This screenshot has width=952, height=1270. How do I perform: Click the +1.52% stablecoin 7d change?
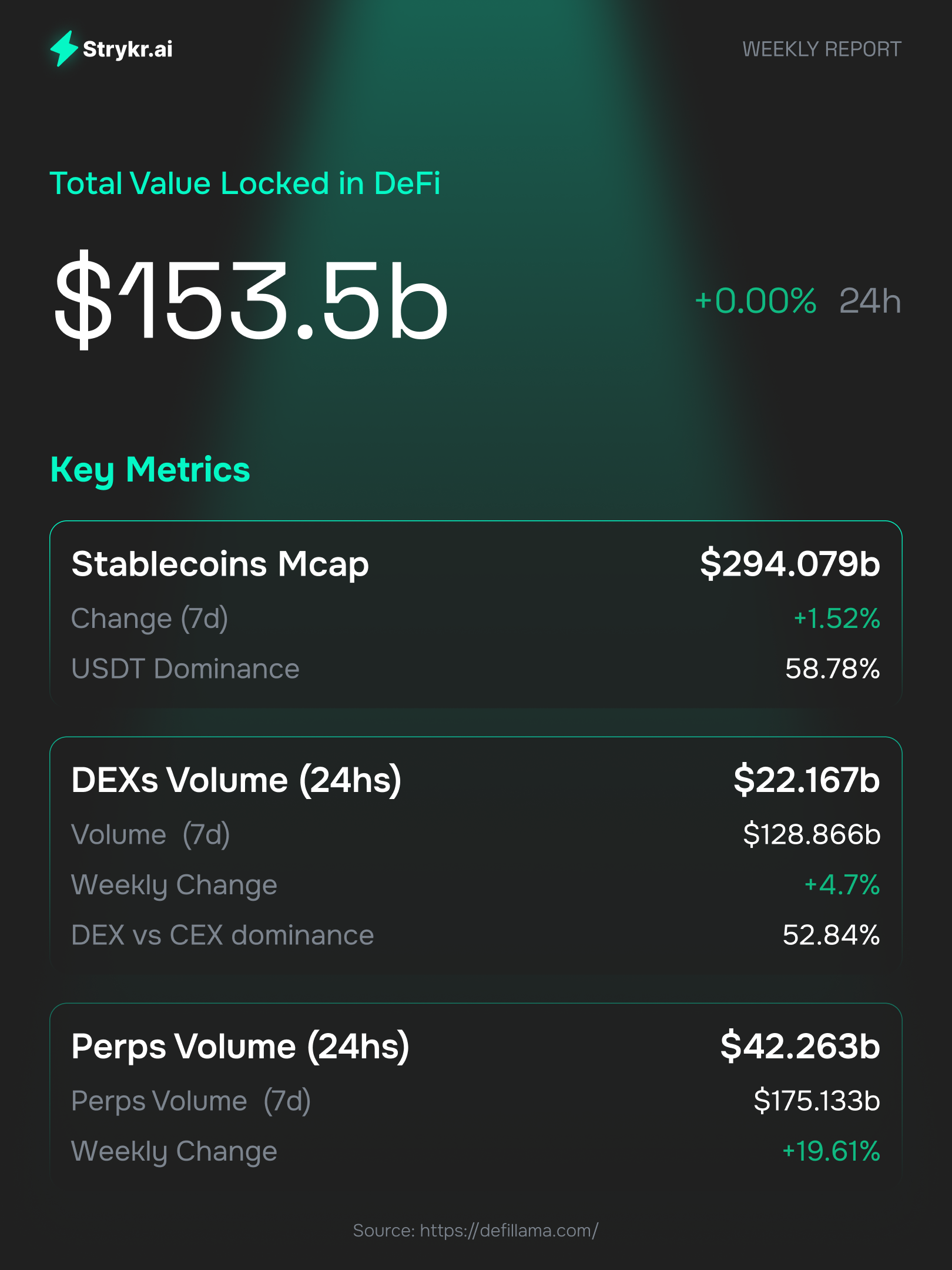pos(837,619)
